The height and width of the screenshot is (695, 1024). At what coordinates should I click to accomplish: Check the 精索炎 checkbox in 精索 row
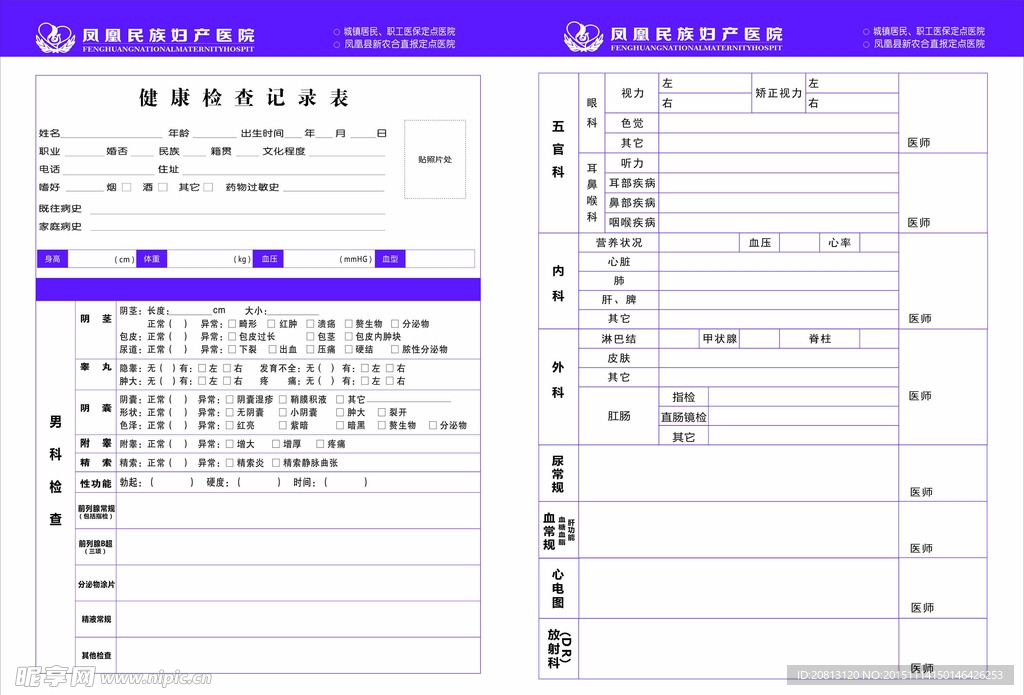[x=231, y=463]
